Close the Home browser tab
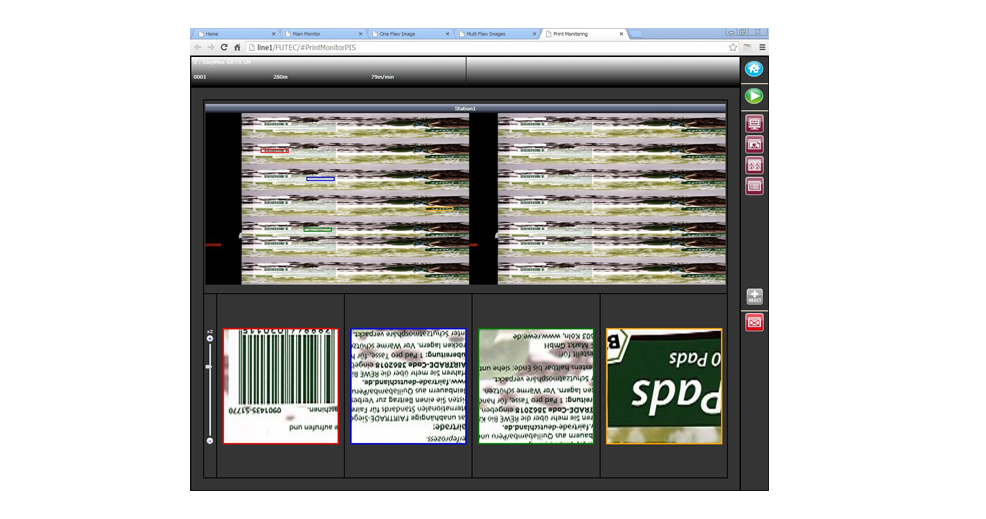The image size is (986, 519). click(274, 34)
